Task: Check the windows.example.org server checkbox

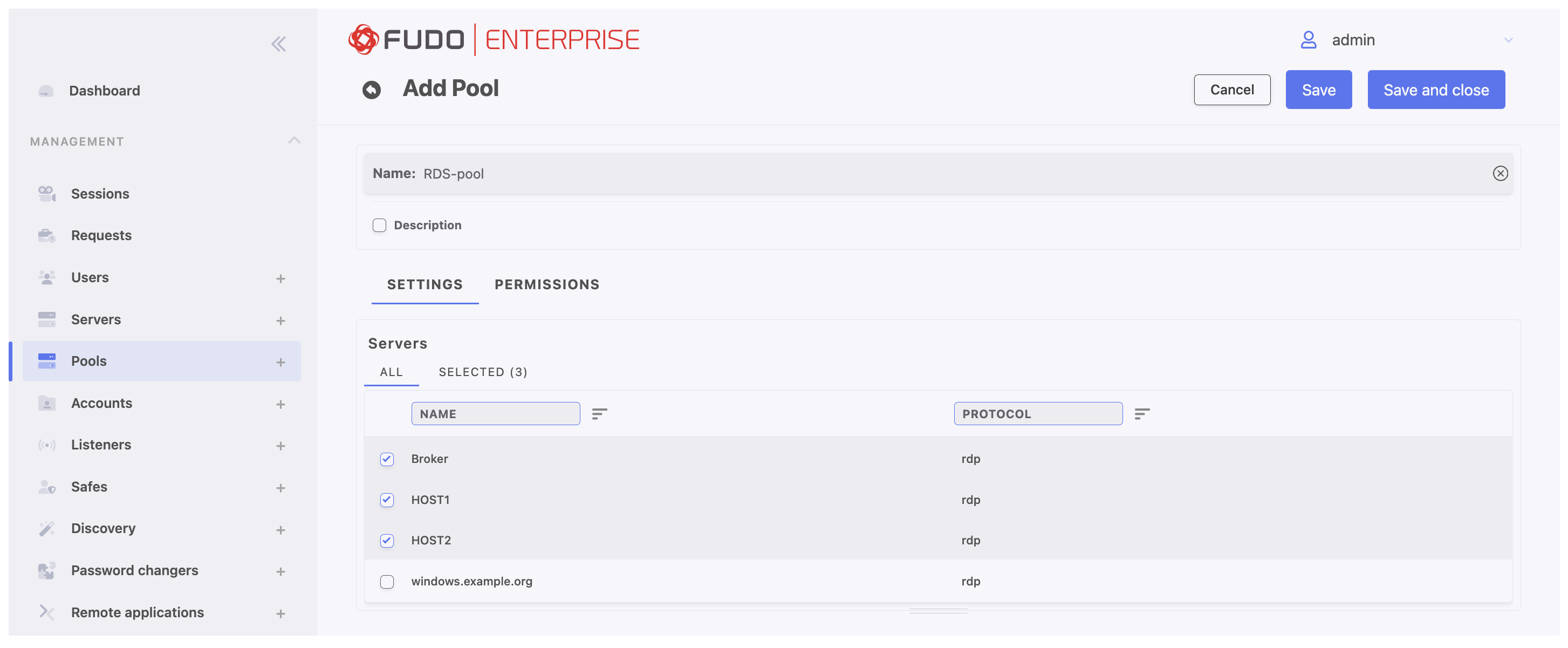Action: click(387, 582)
